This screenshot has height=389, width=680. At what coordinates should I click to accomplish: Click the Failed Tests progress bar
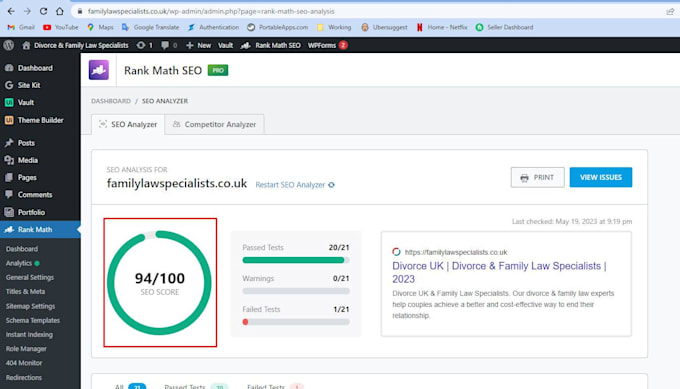296,322
